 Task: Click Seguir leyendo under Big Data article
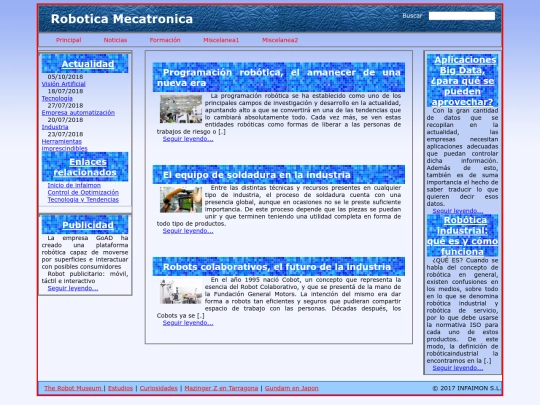(458, 211)
